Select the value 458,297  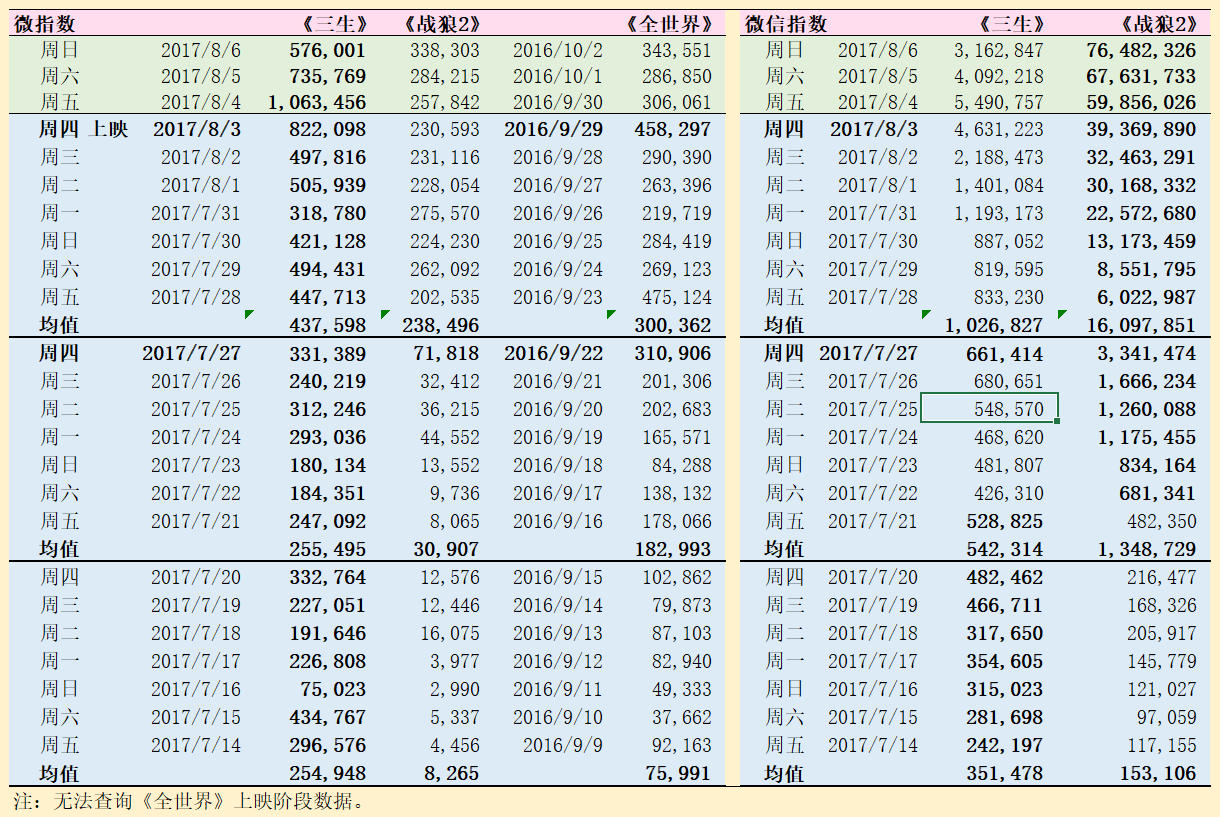[673, 129]
